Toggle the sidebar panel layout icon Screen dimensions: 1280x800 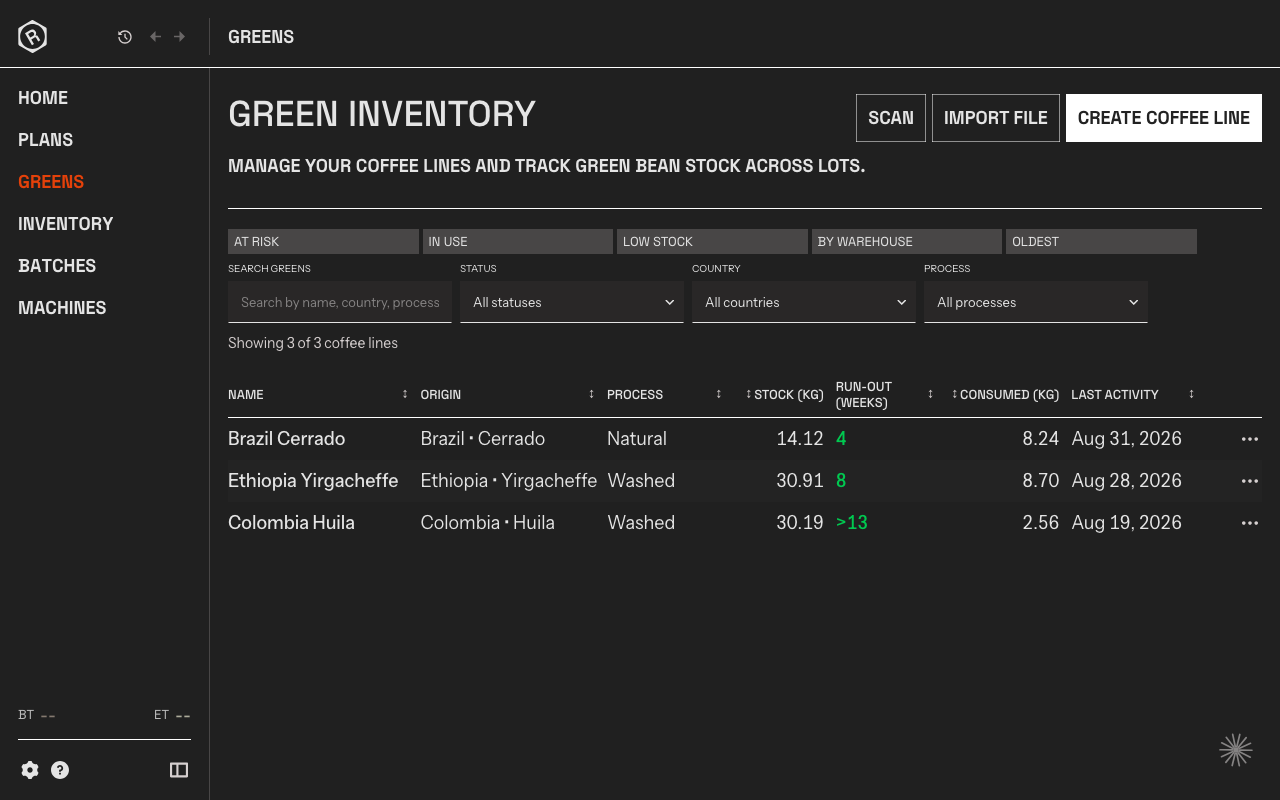[179, 770]
